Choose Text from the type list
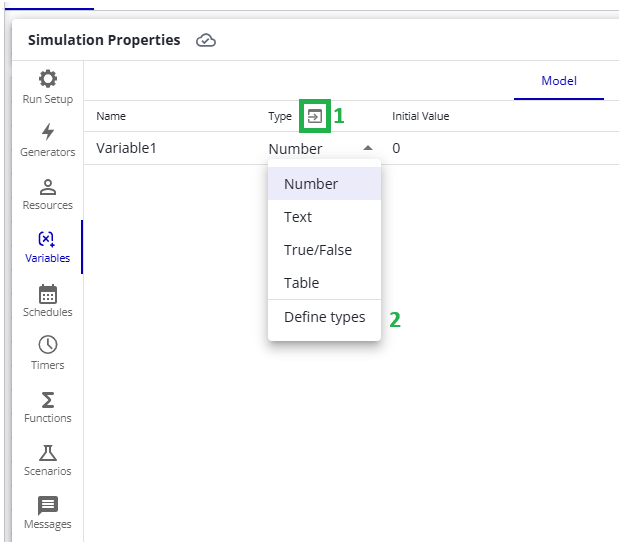The height and width of the screenshot is (542, 620). (298, 217)
